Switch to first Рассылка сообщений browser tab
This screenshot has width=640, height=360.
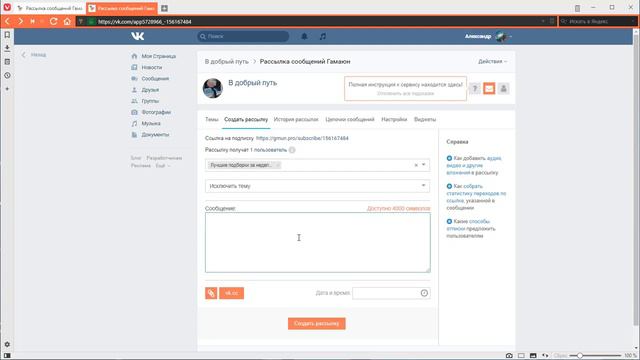pyautogui.click(x=50, y=8)
